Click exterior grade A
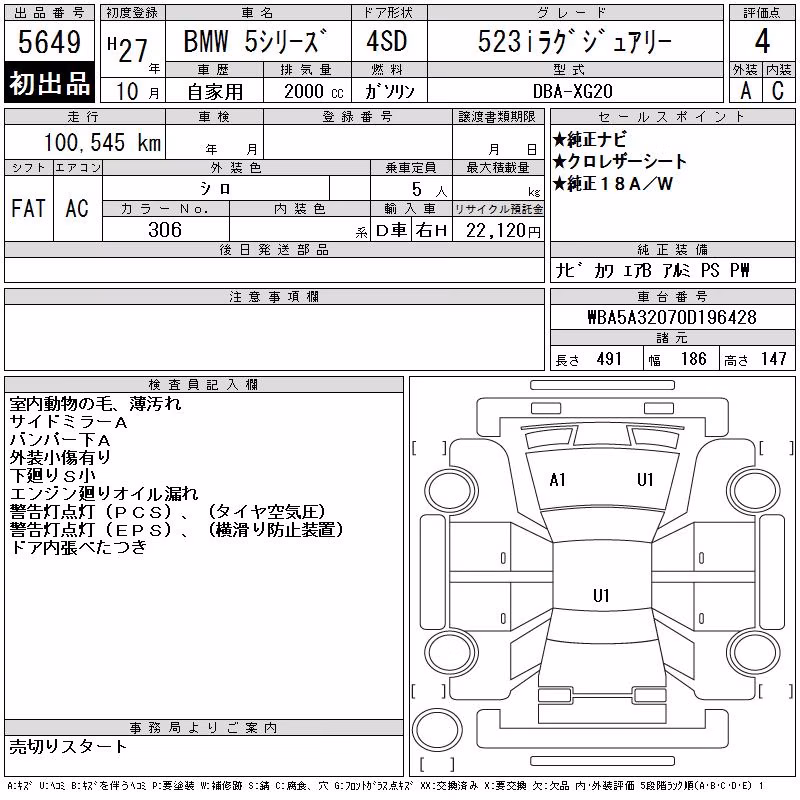800x800 pixels. pyautogui.click(x=746, y=91)
